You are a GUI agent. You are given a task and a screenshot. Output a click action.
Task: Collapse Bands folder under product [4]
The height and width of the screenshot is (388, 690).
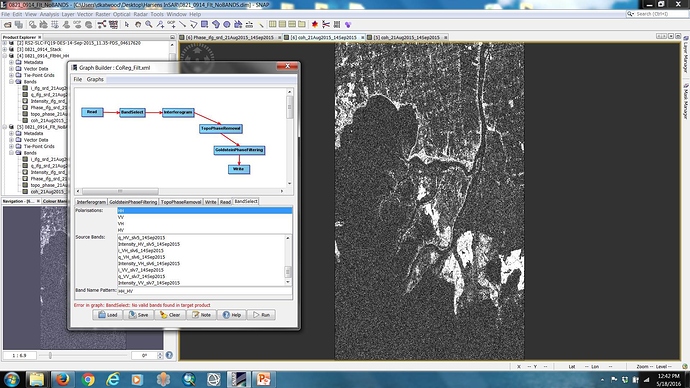point(11,81)
